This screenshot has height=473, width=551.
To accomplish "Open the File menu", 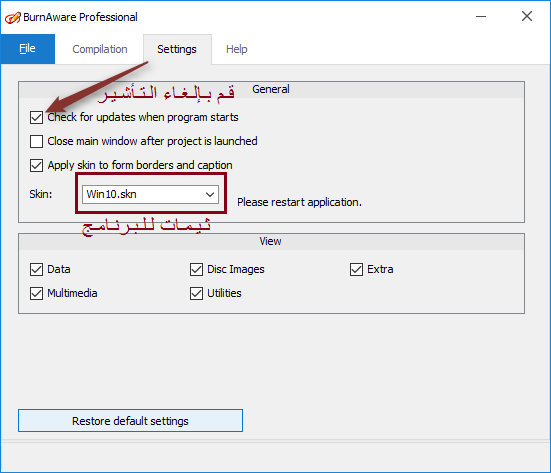I will click(x=27, y=49).
